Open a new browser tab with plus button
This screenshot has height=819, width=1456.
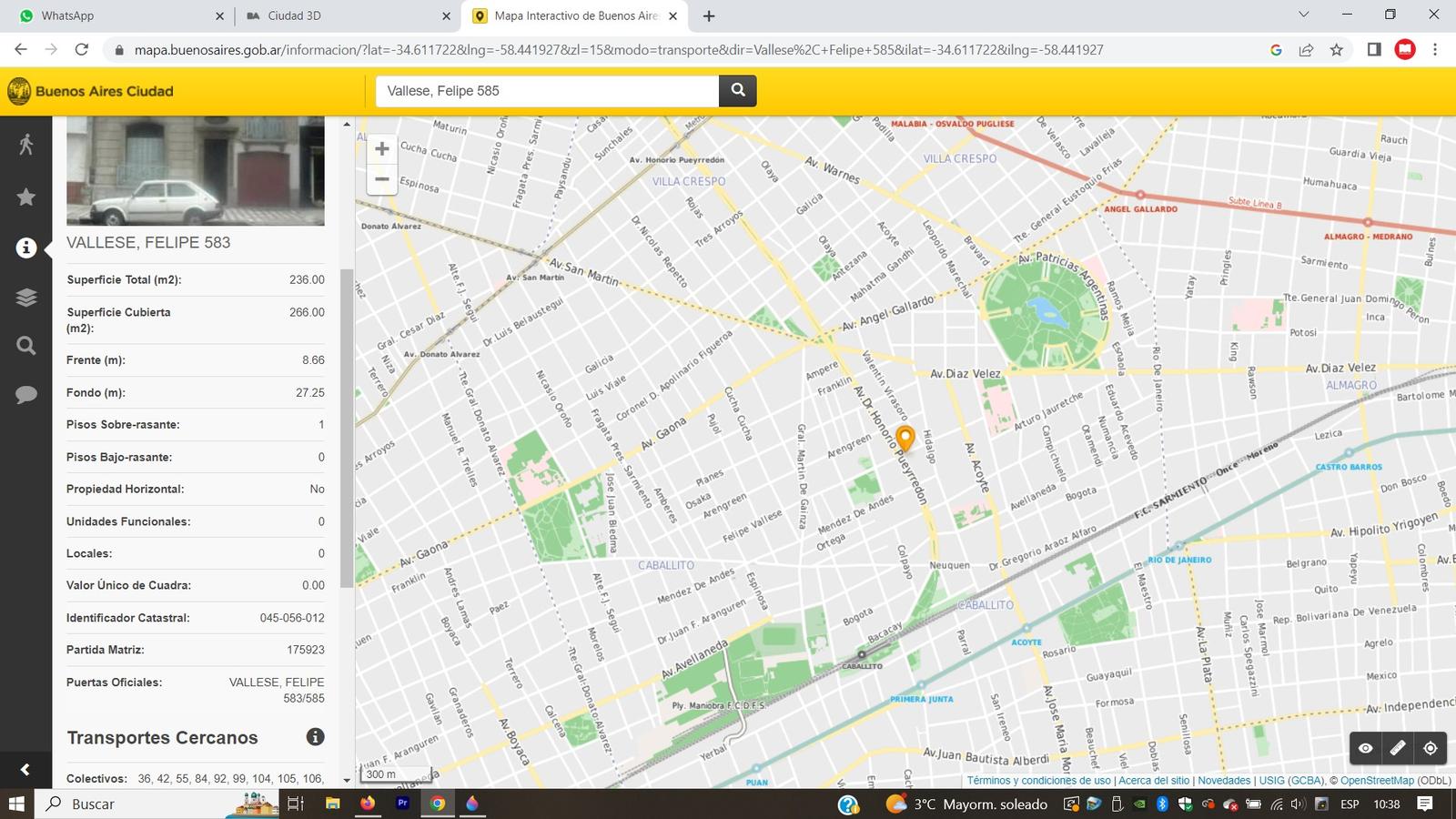709,15
